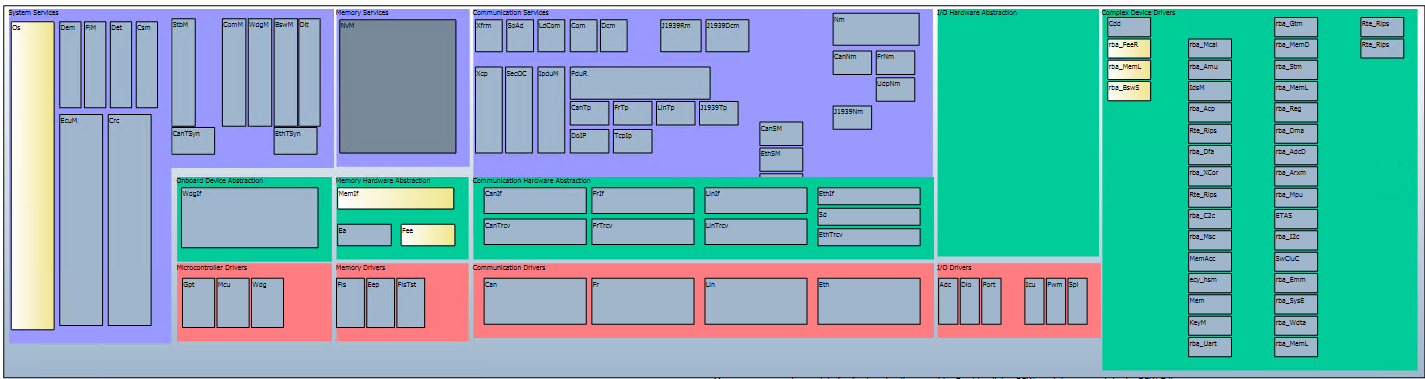Select the LinTp module block
Screen dimensions: 1425x379
pos(675,113)
